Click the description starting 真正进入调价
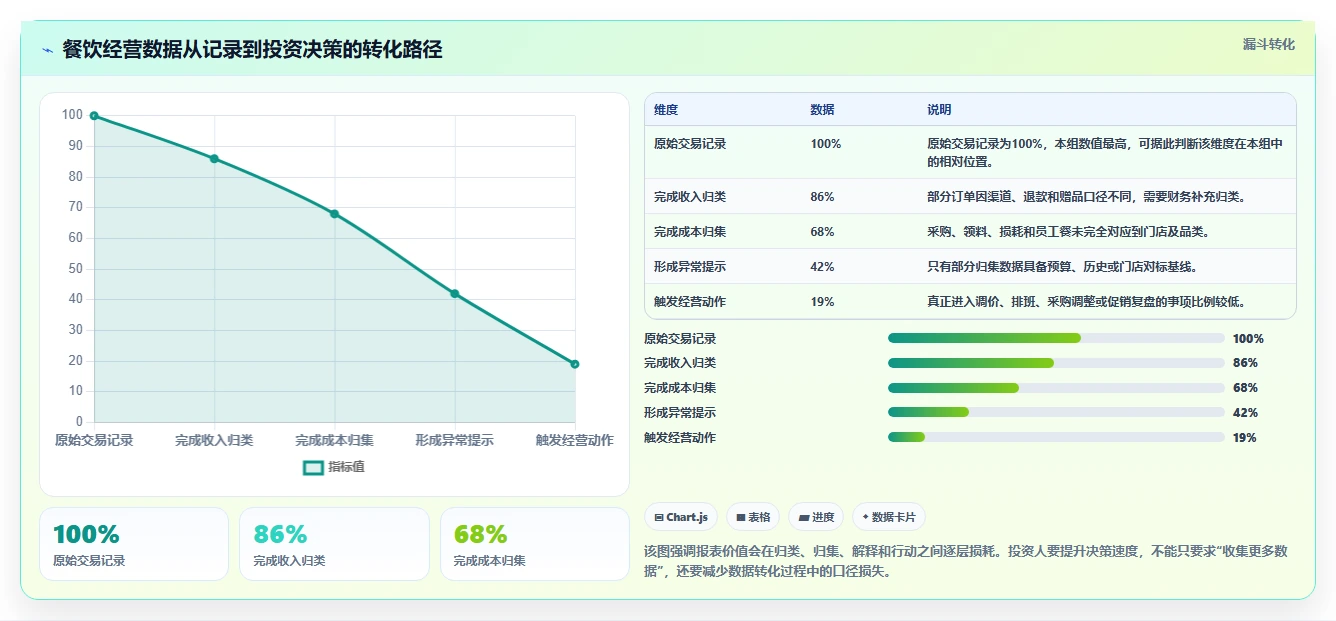 point(1087,302)
